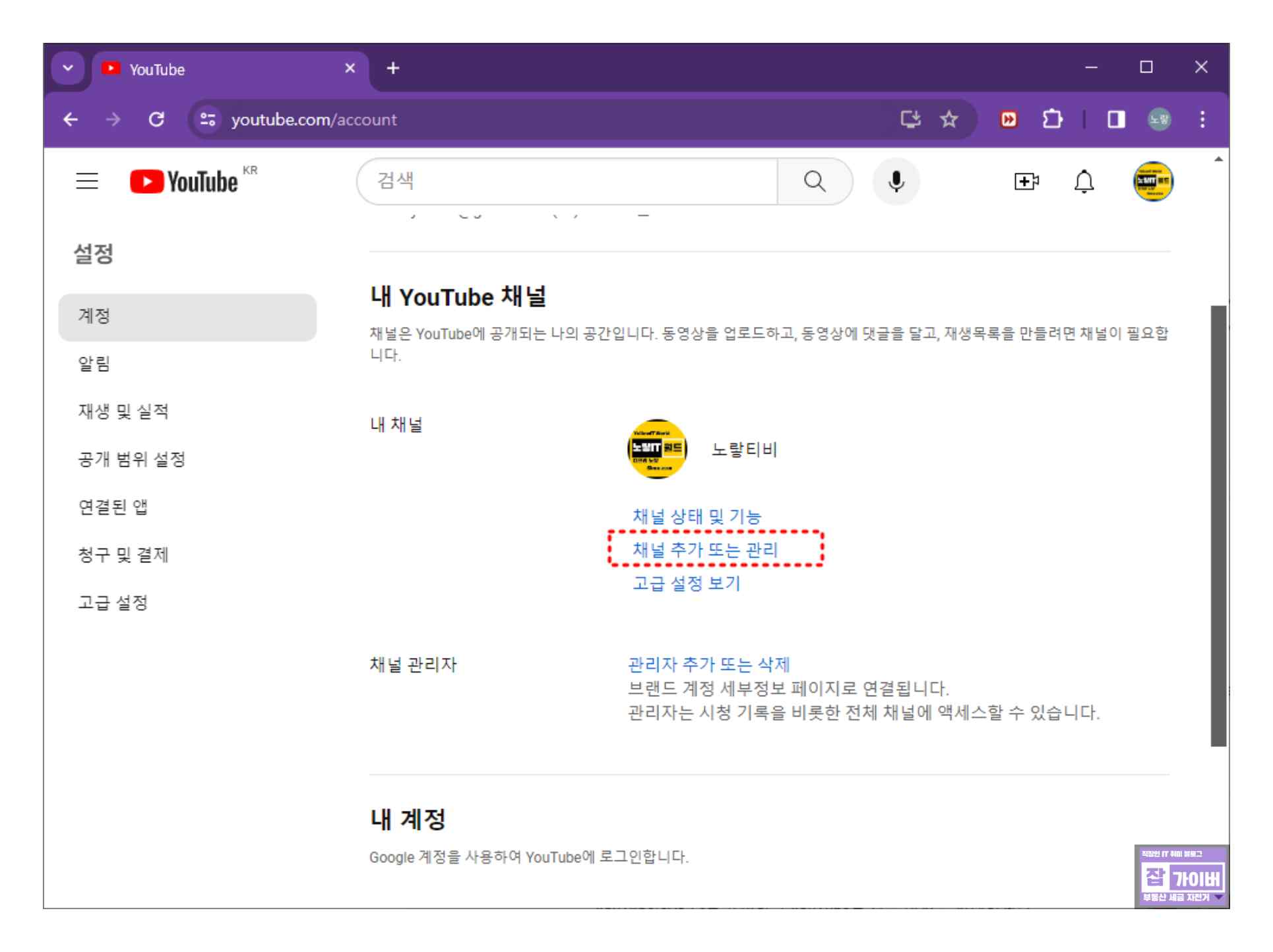Reload the page with refresh icon
Image resolution: width=1273 pixels, height=952 pixels.
[x=156, y=119]
